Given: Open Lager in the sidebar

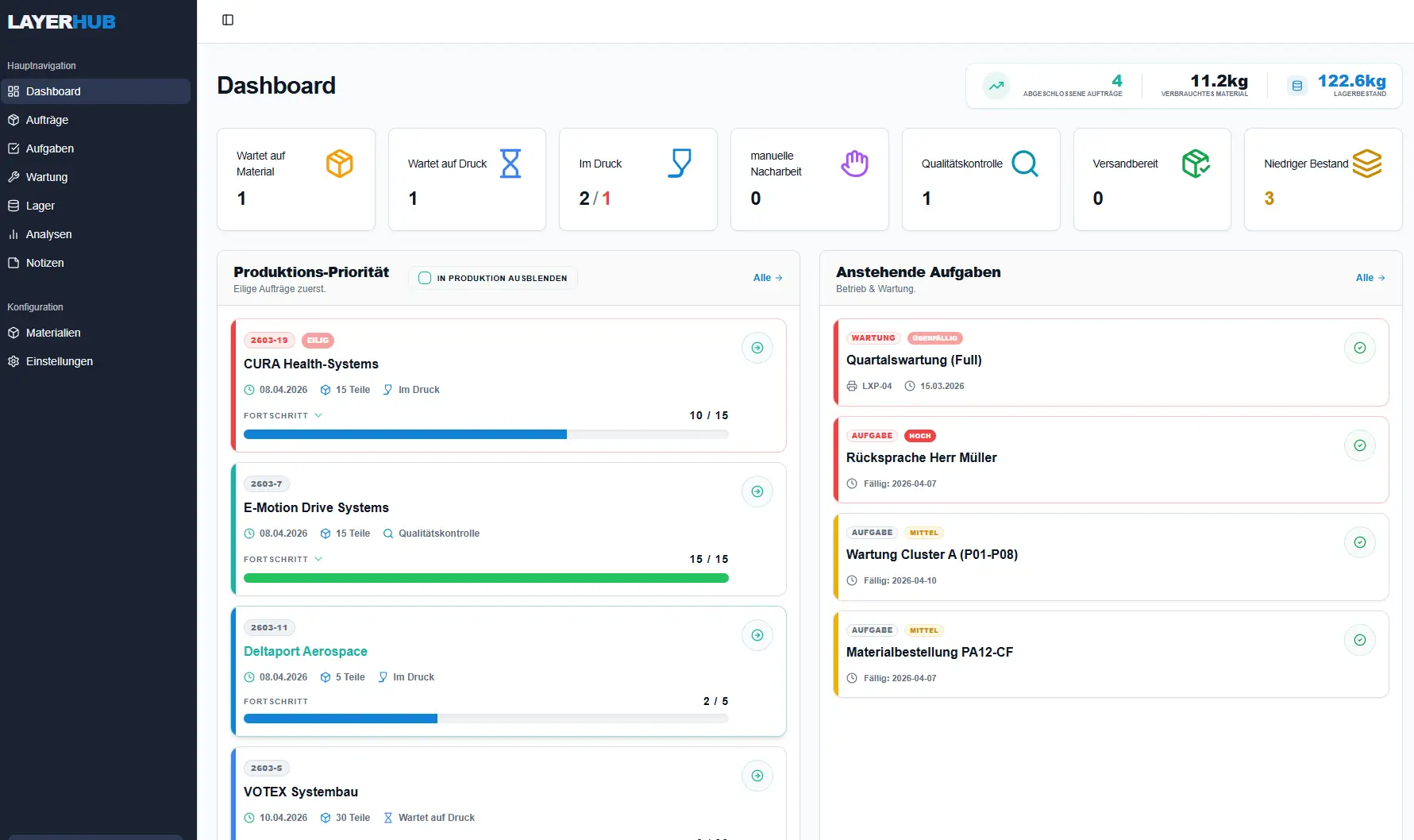Looking at the screenshot, I should pyautogui.click(x=95, y=206).
